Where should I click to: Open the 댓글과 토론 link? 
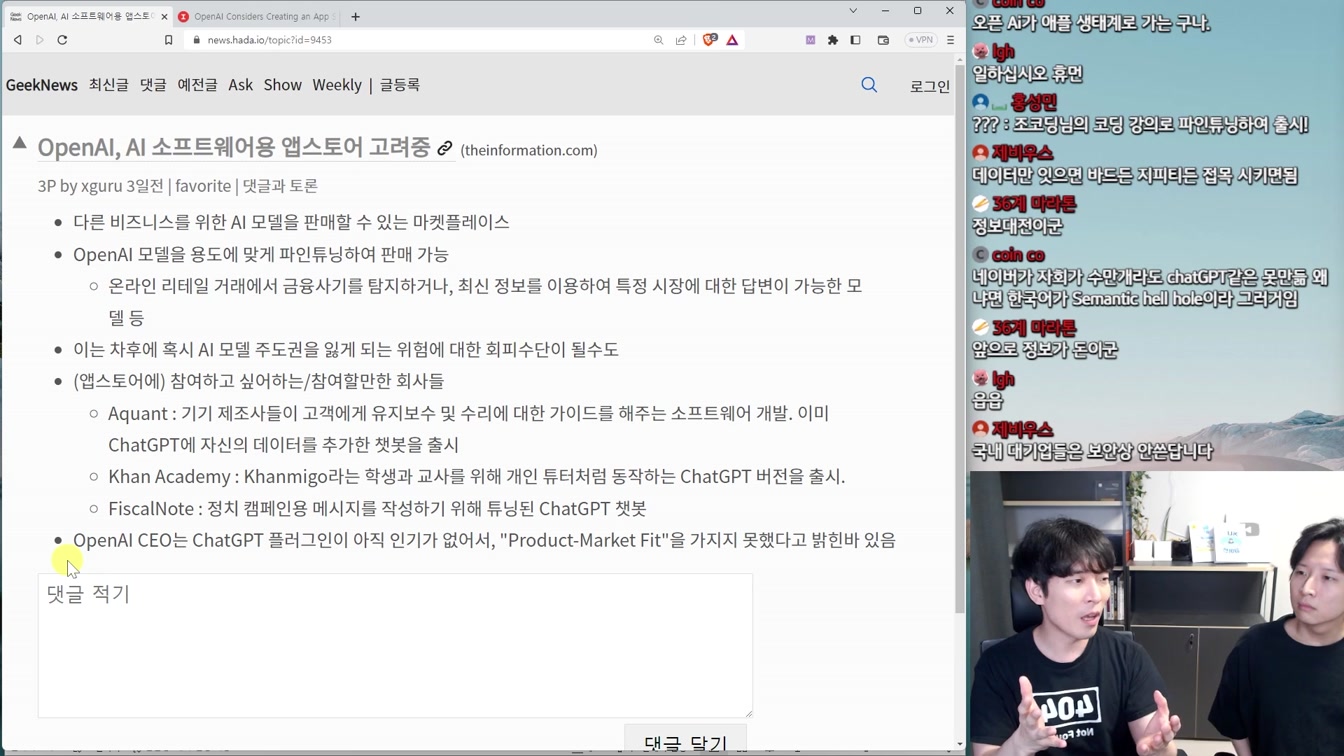pyautogui.click(x=280, y=186)
